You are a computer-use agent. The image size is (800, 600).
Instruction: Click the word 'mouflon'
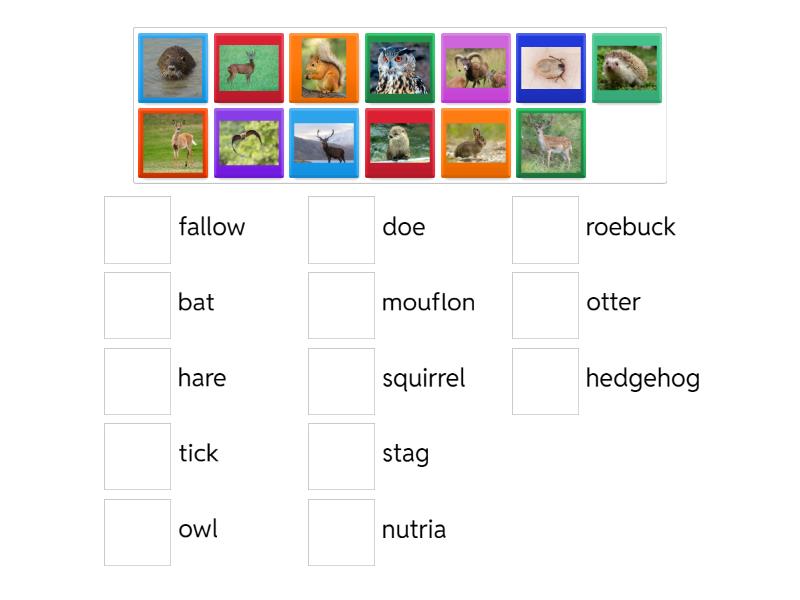click(428, 303)
